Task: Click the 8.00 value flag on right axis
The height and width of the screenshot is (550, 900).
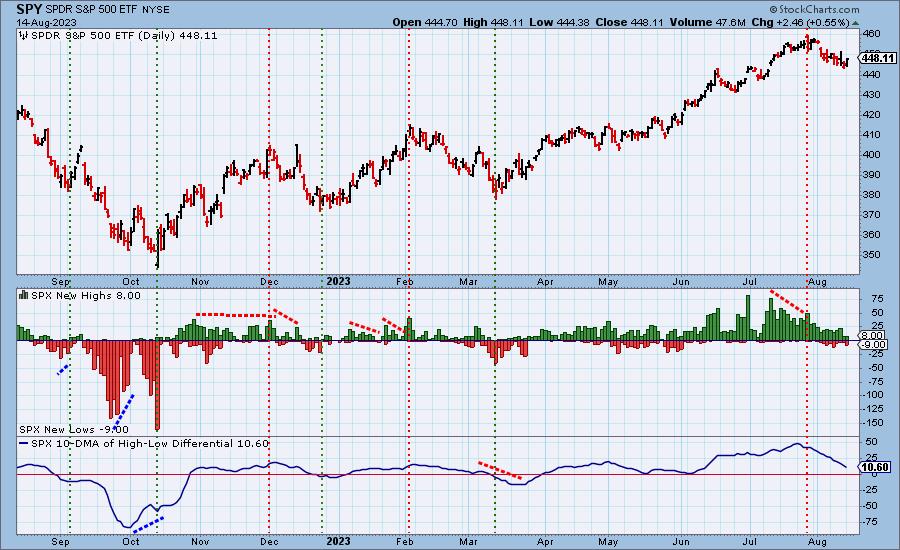Action: [x=874, y=335]
